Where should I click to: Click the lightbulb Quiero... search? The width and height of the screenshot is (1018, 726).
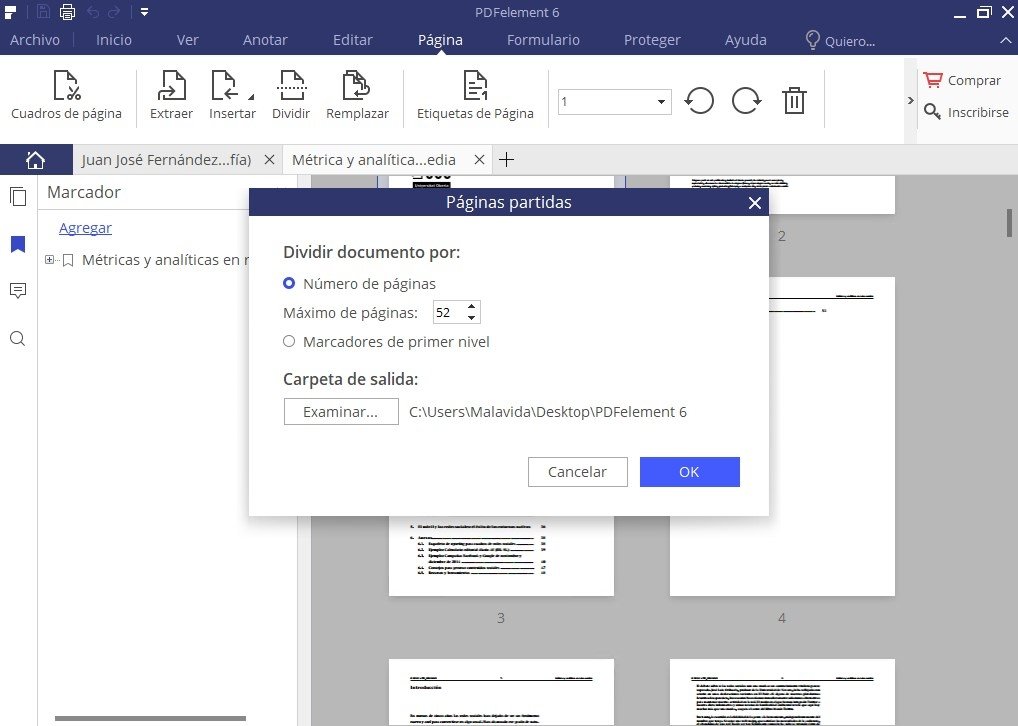coord(840,40)
